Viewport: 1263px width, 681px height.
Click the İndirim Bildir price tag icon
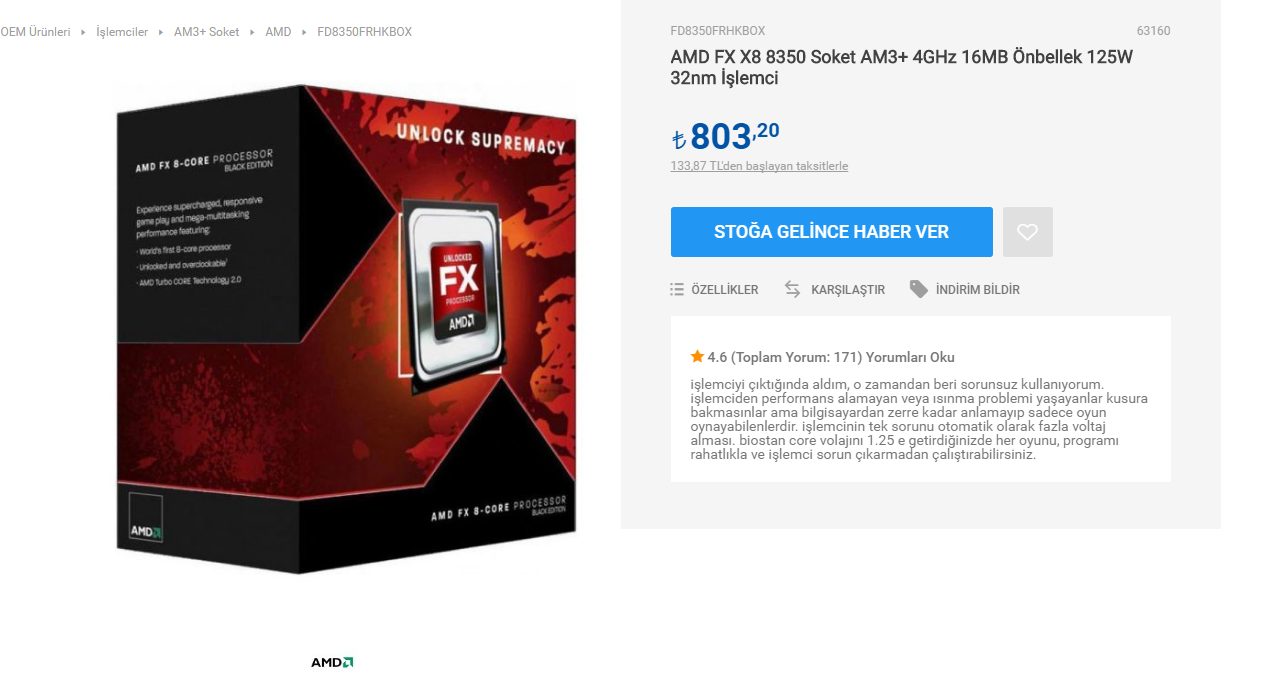coord(918,289)
